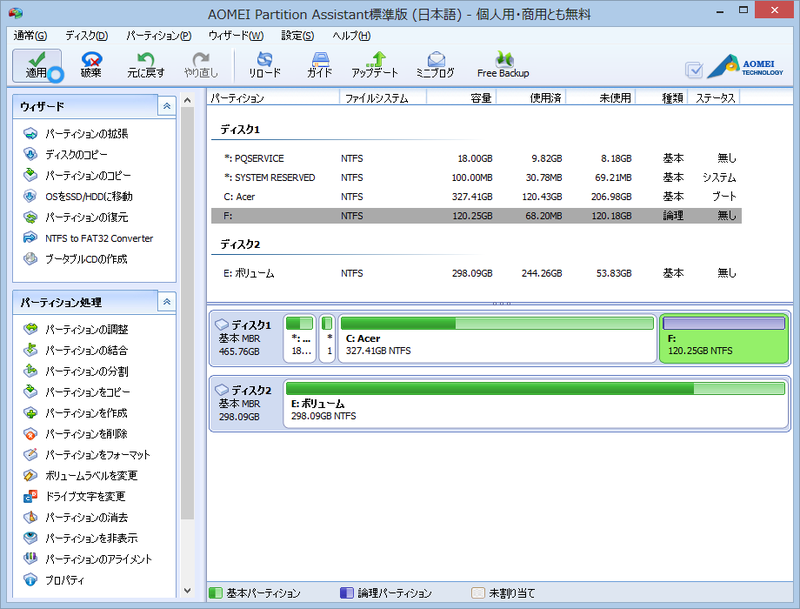800x609 pixels.
Task: Sort by パーティション column header
Action: pos(273,98)
